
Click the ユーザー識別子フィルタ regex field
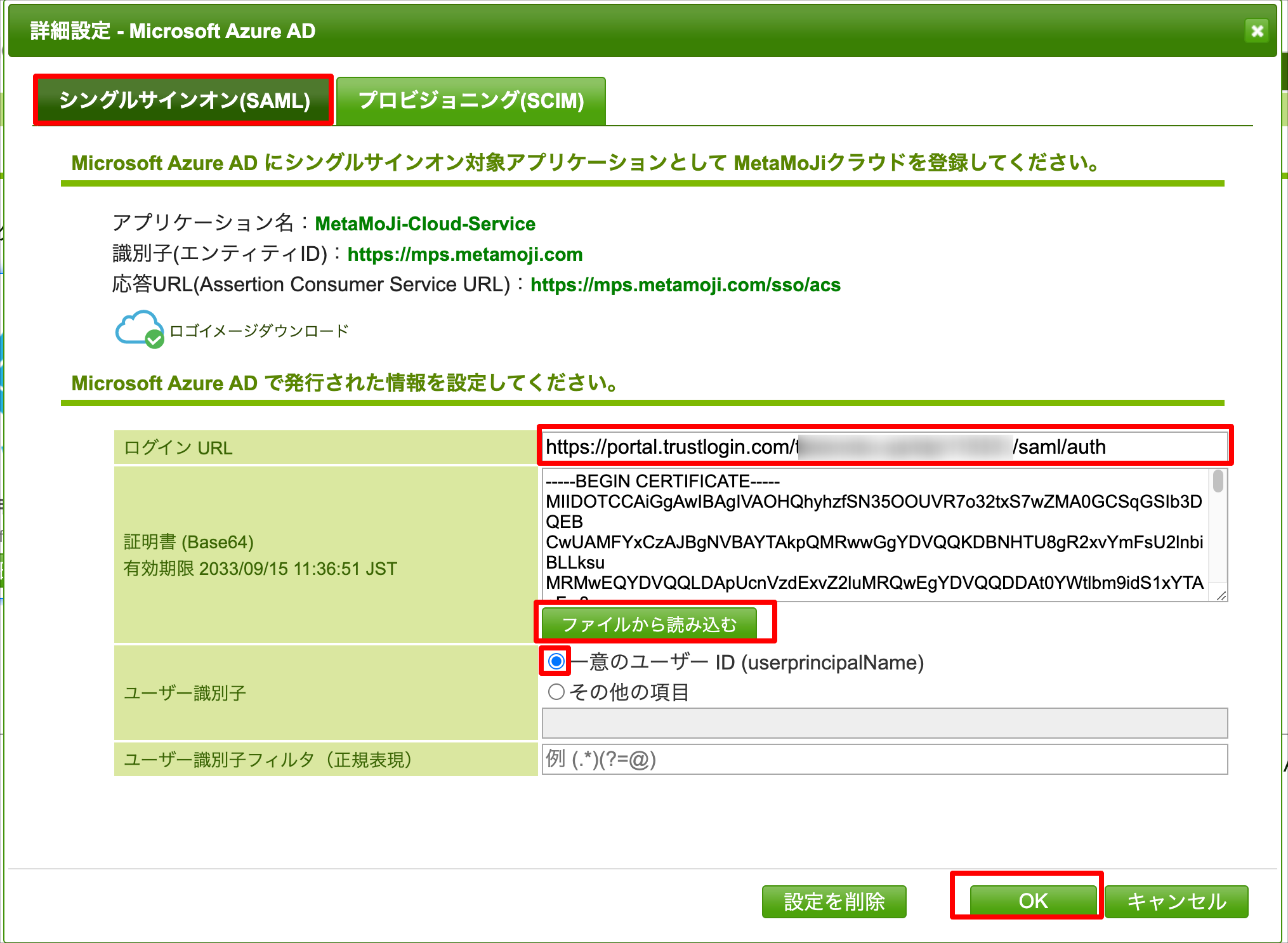coord(884,759)
